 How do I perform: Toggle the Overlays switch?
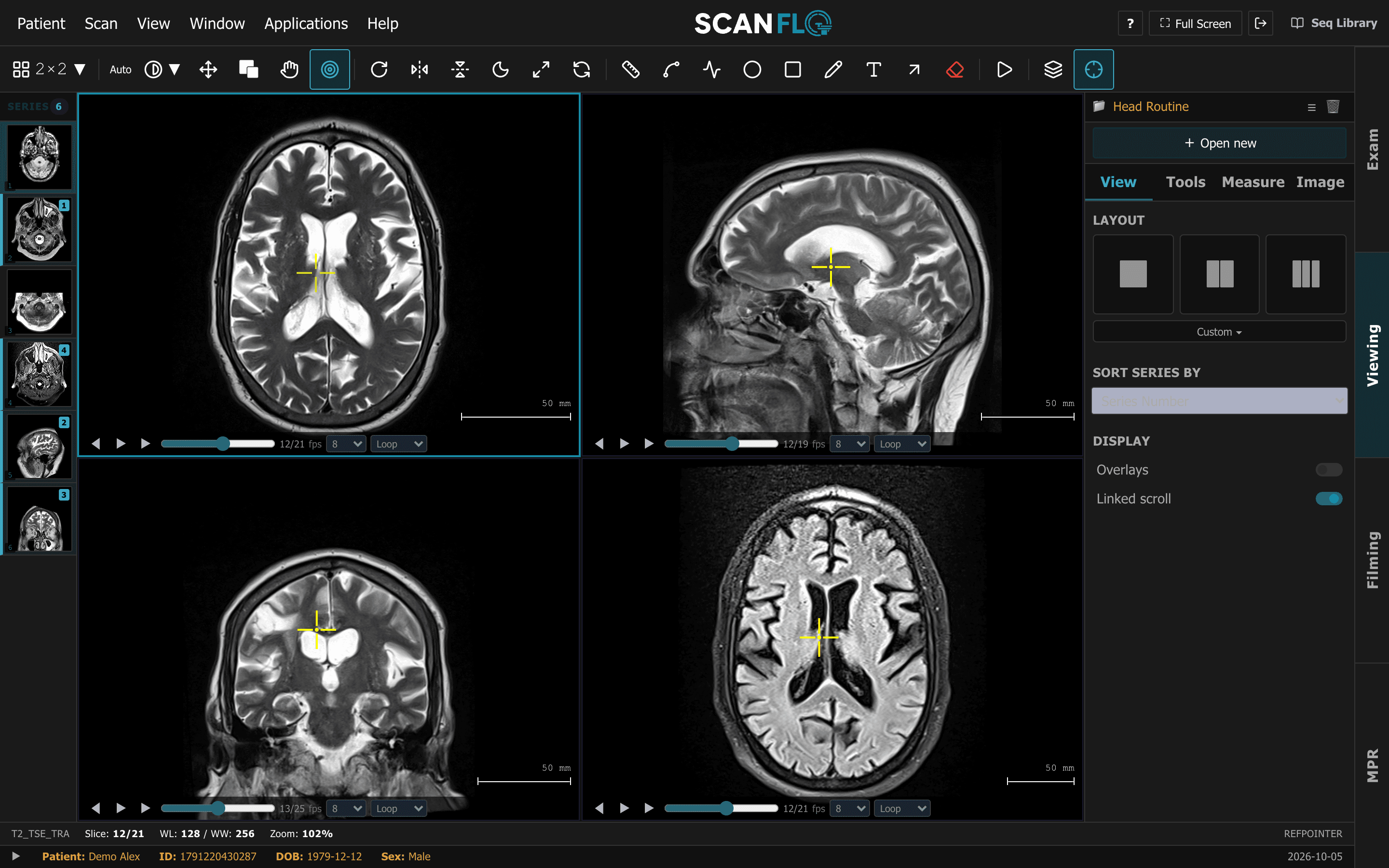[1329, 470]
